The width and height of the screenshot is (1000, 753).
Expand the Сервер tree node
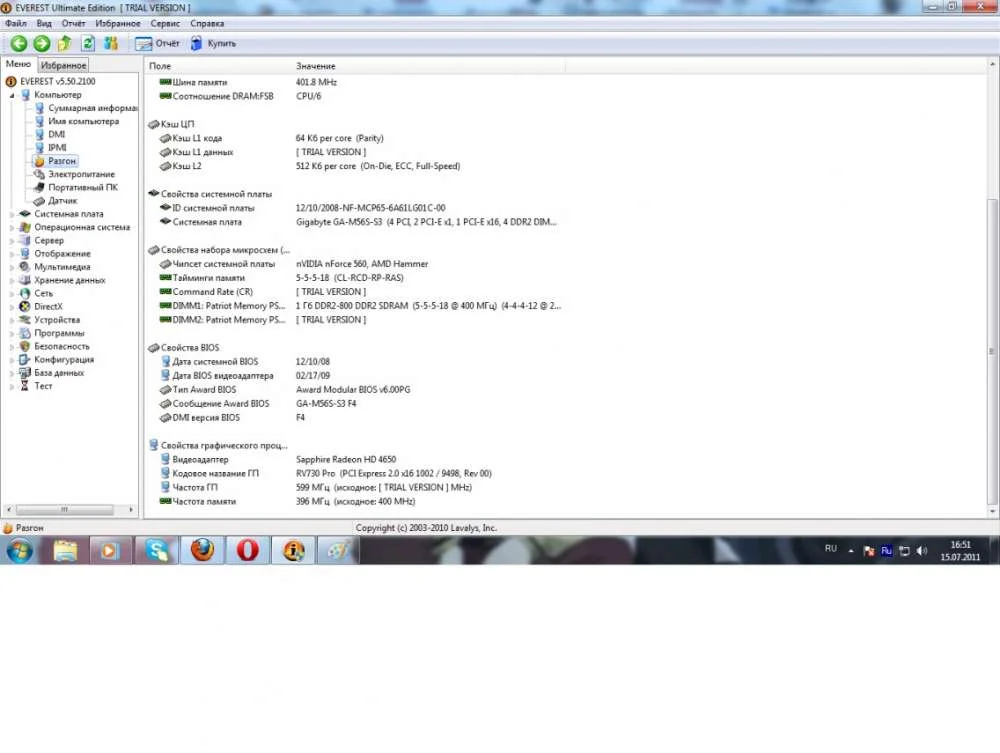tap(11, 241)
